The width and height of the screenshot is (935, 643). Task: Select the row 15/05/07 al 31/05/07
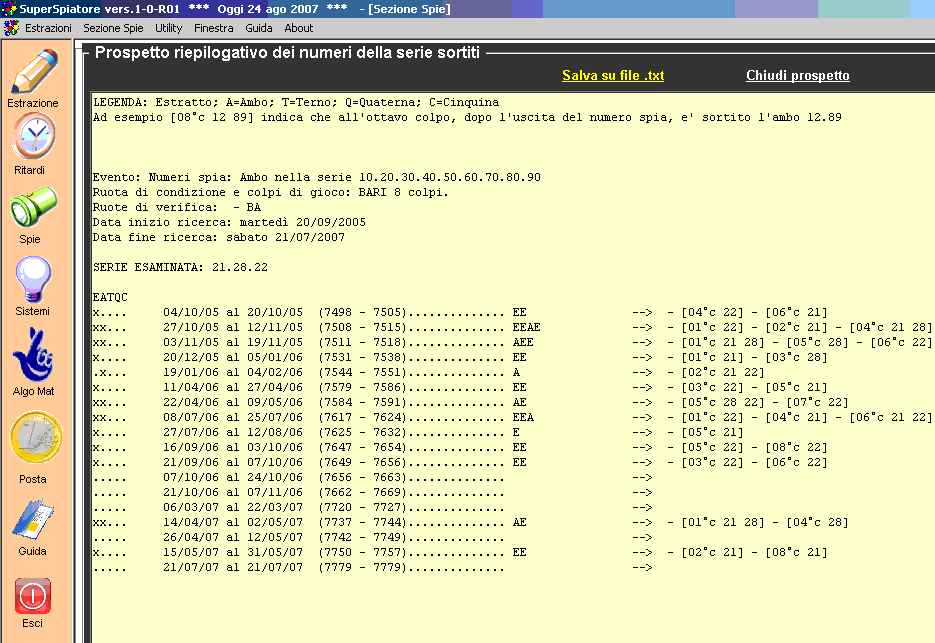pyautogui.click(x=460, y=552)
